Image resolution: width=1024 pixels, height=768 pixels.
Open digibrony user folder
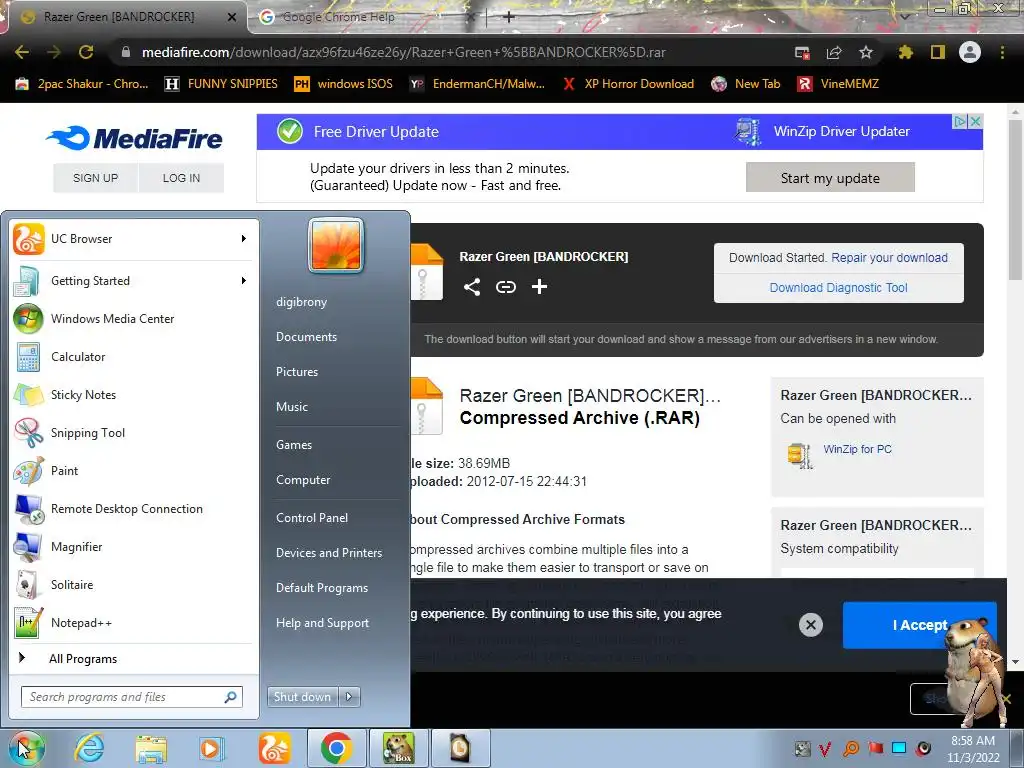[x=302, y=302]
